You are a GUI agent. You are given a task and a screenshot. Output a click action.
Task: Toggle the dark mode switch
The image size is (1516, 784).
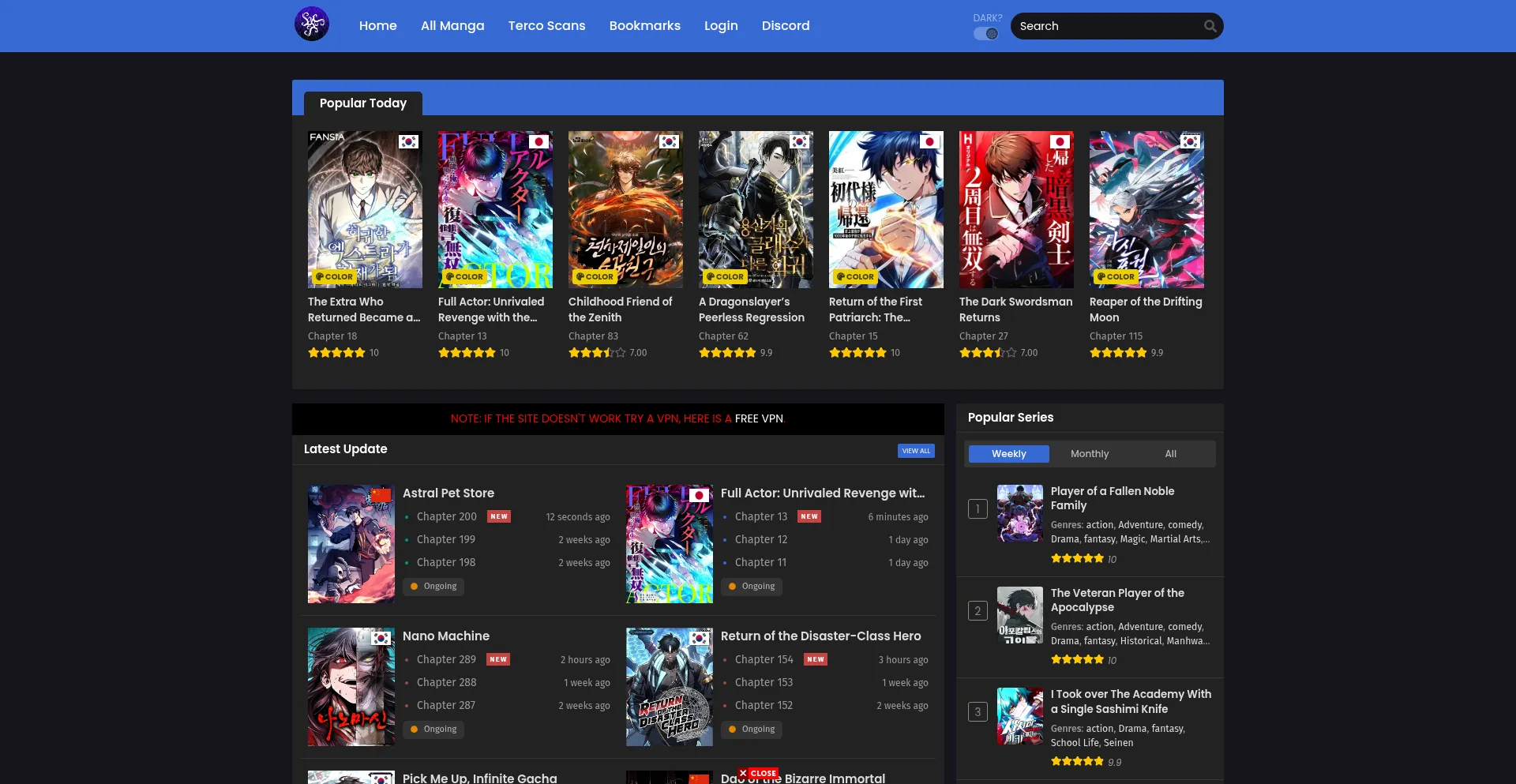(x=986, y=34)
